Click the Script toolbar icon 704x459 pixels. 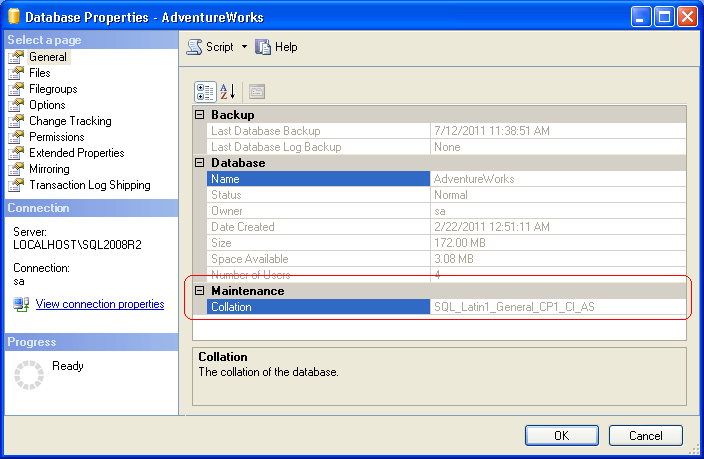coord(194,47)
